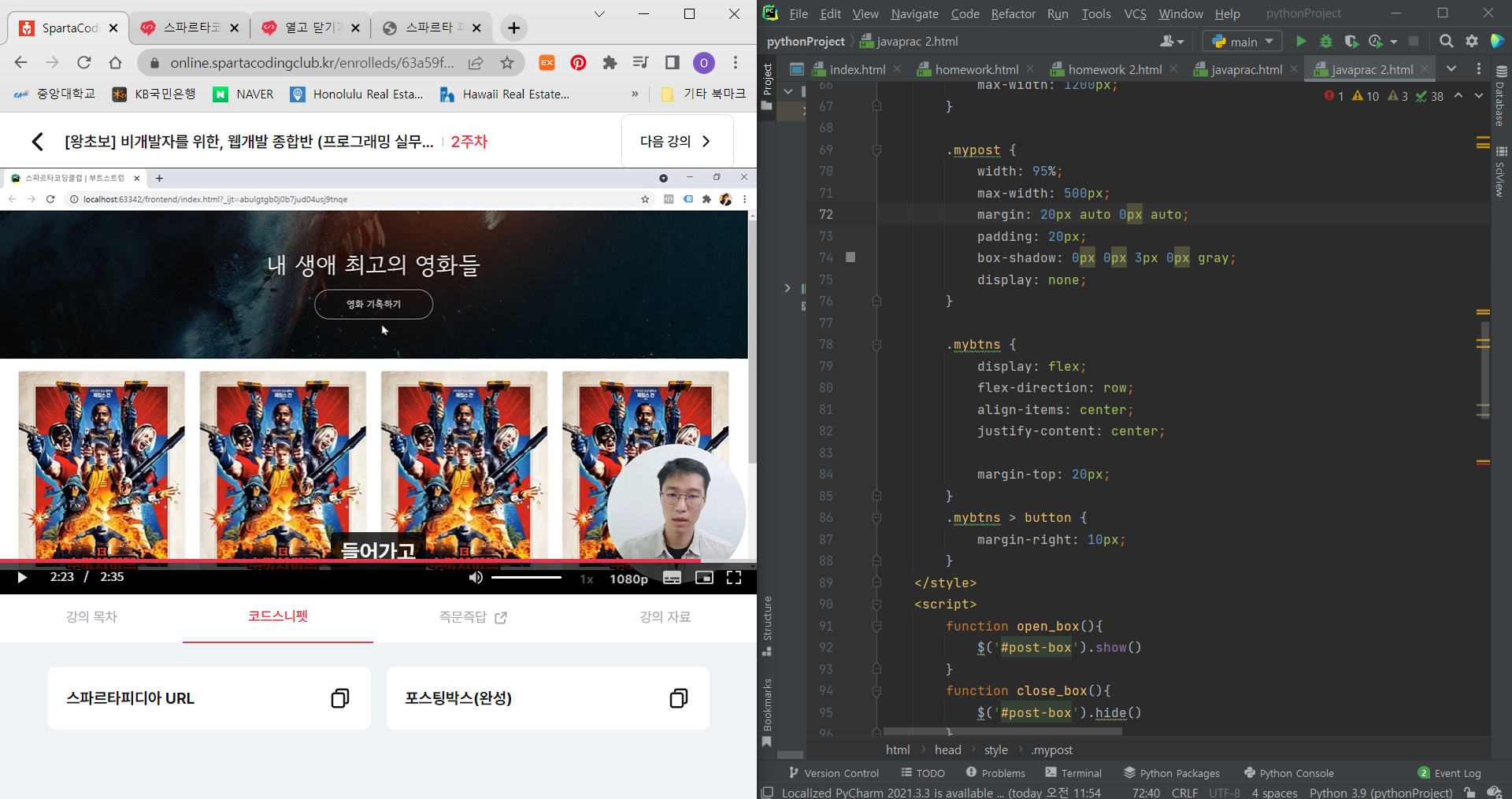
Task: Open the 즉문즉답 link
Action: coord(472,617)
